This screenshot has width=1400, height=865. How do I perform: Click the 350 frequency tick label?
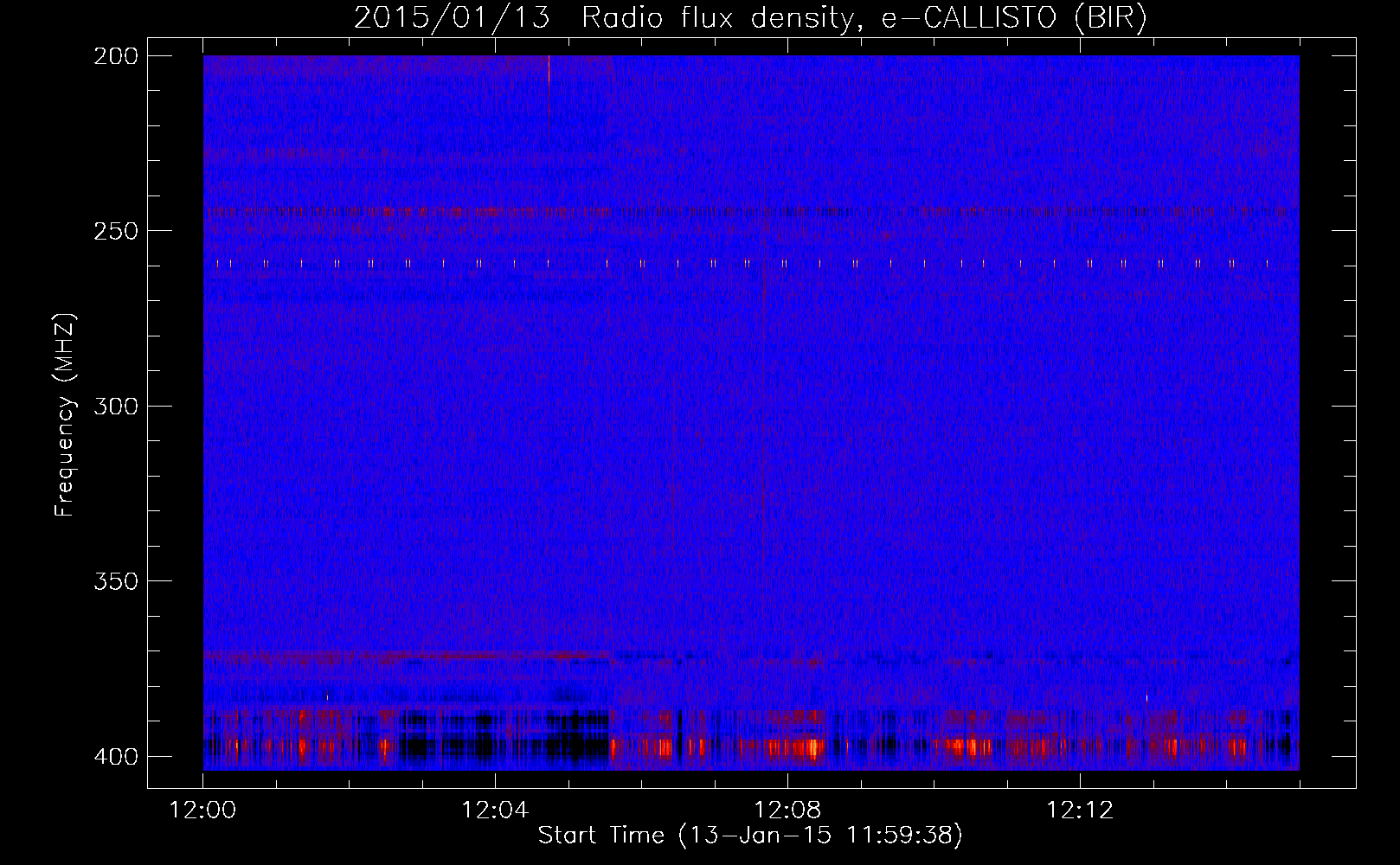(x=116, y=581)
